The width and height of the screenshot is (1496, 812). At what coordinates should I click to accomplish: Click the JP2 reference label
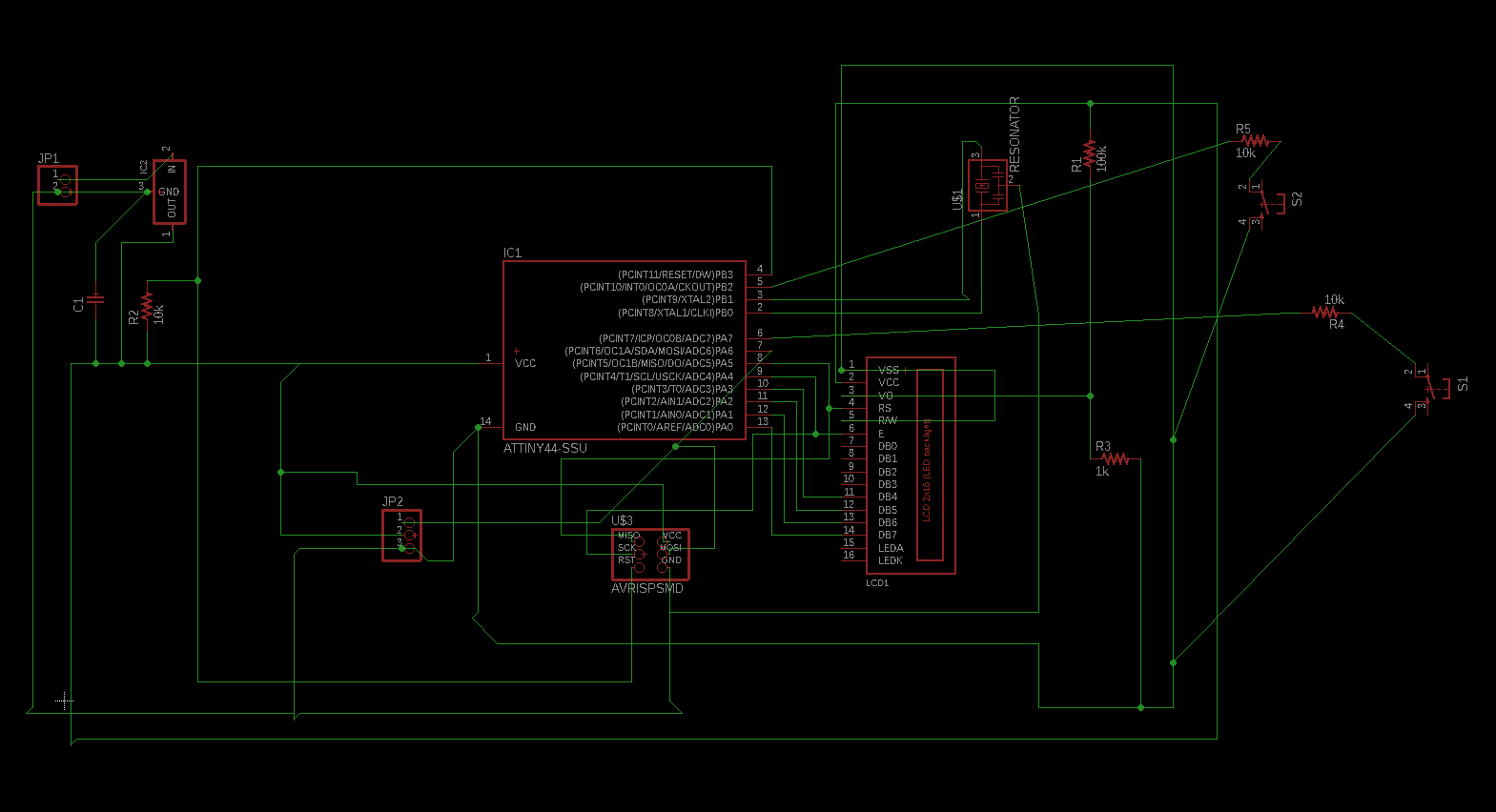393,501
